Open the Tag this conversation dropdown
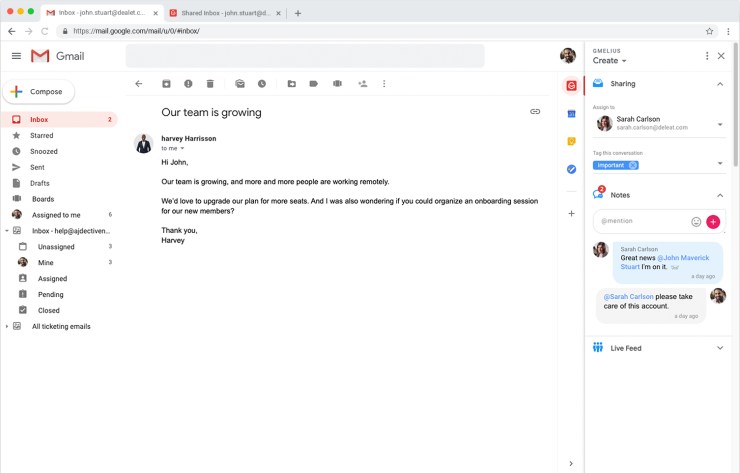This screenshot has width=740, height=473. 720,163
